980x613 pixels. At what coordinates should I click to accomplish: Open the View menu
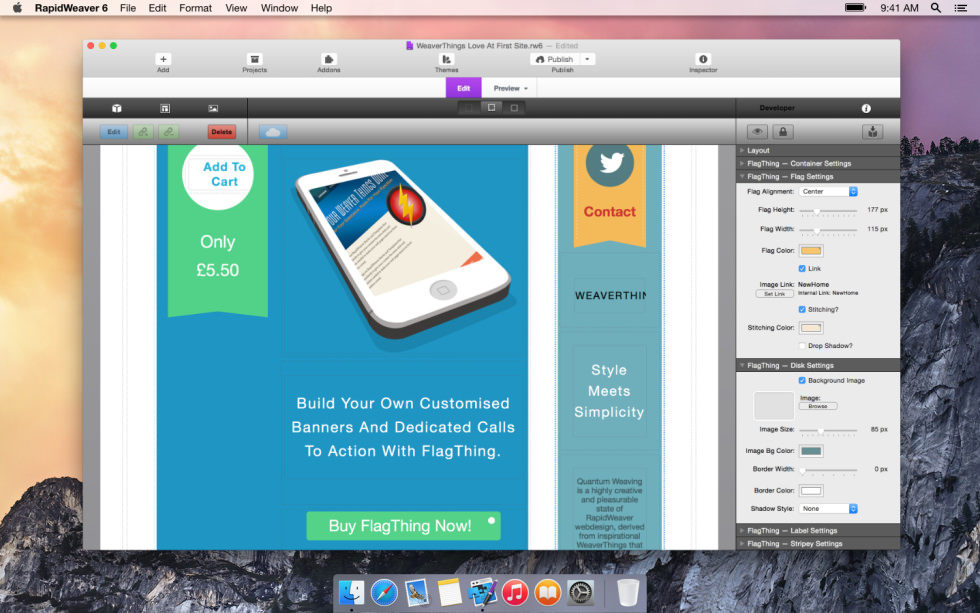236,8
